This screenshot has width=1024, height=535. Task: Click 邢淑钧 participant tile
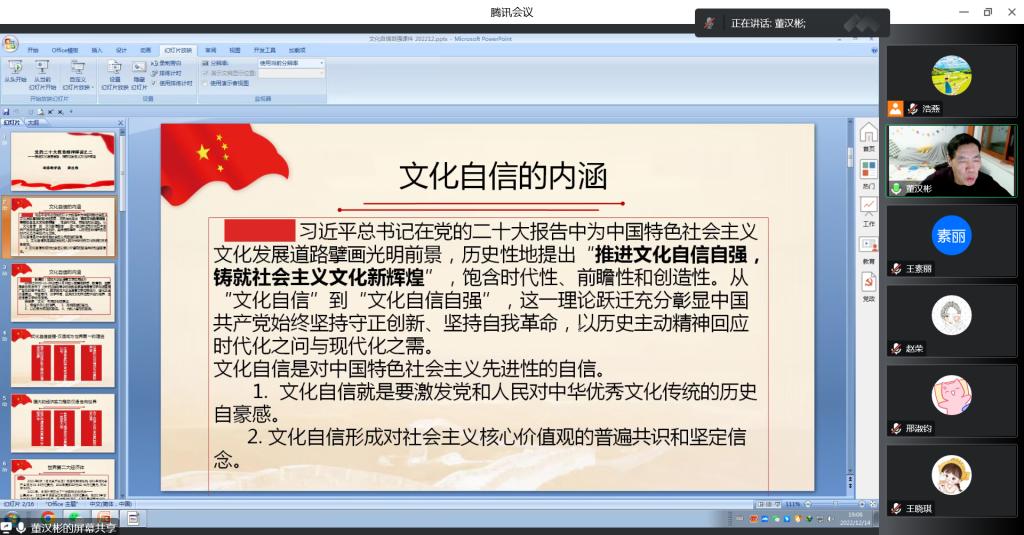[952, 400]
